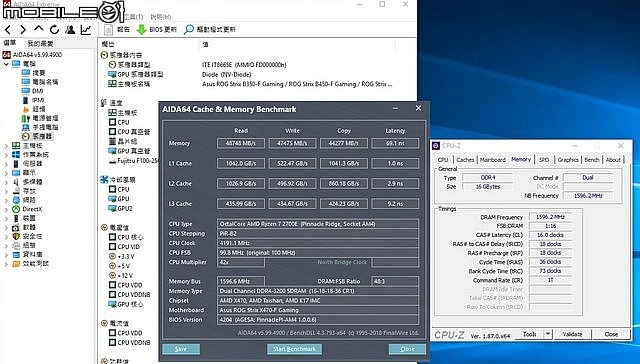Click the Tools button in CPU-Z
Viewport: 640px width, 364px height.
coord(529,334)
